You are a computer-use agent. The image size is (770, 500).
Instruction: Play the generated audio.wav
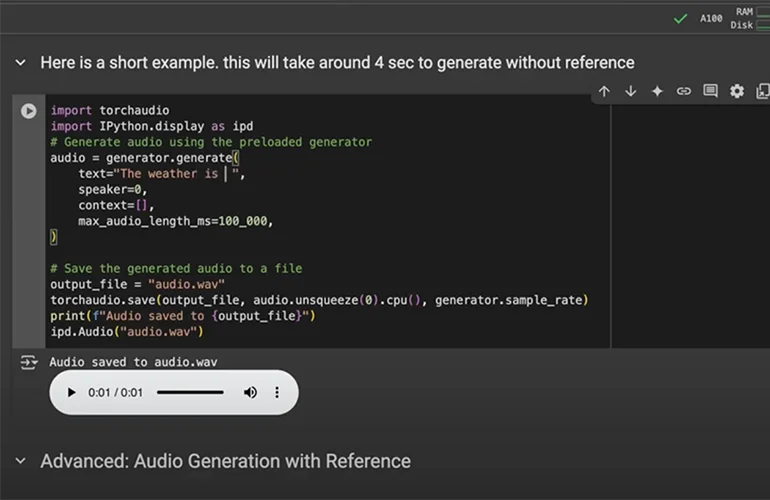coord(71,393)
